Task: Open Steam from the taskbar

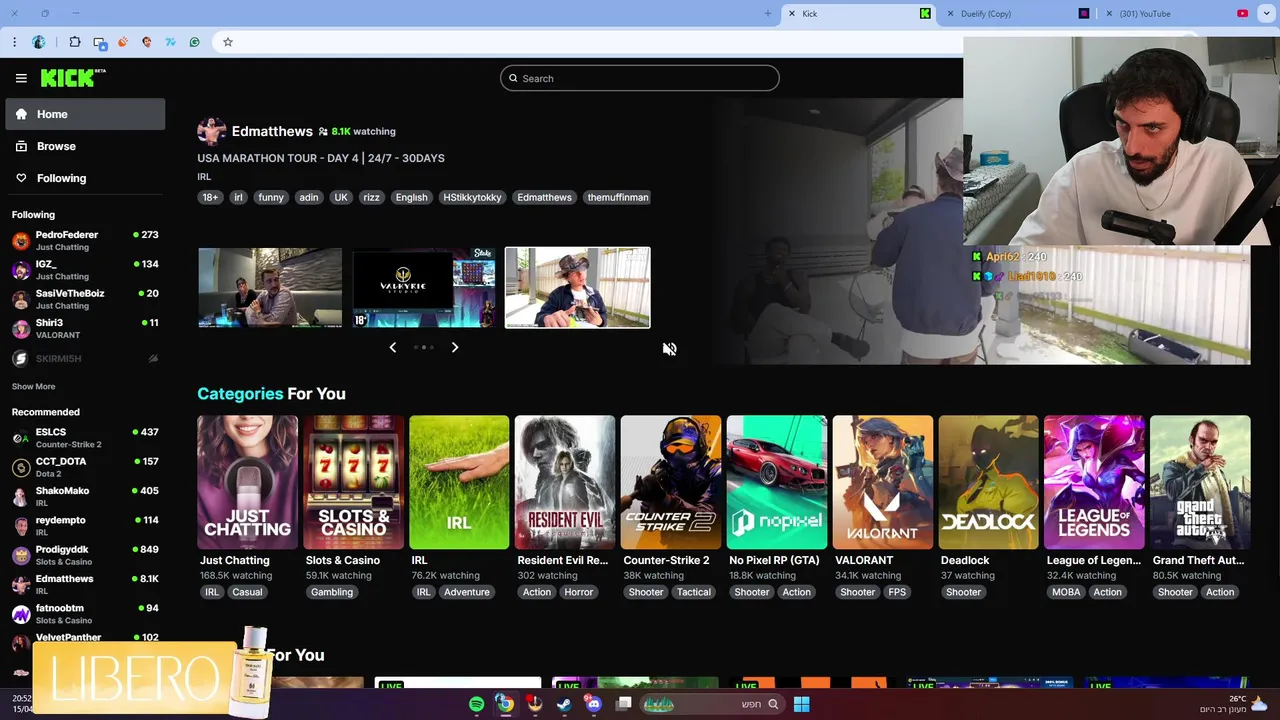Action: (x=564, y=704)
